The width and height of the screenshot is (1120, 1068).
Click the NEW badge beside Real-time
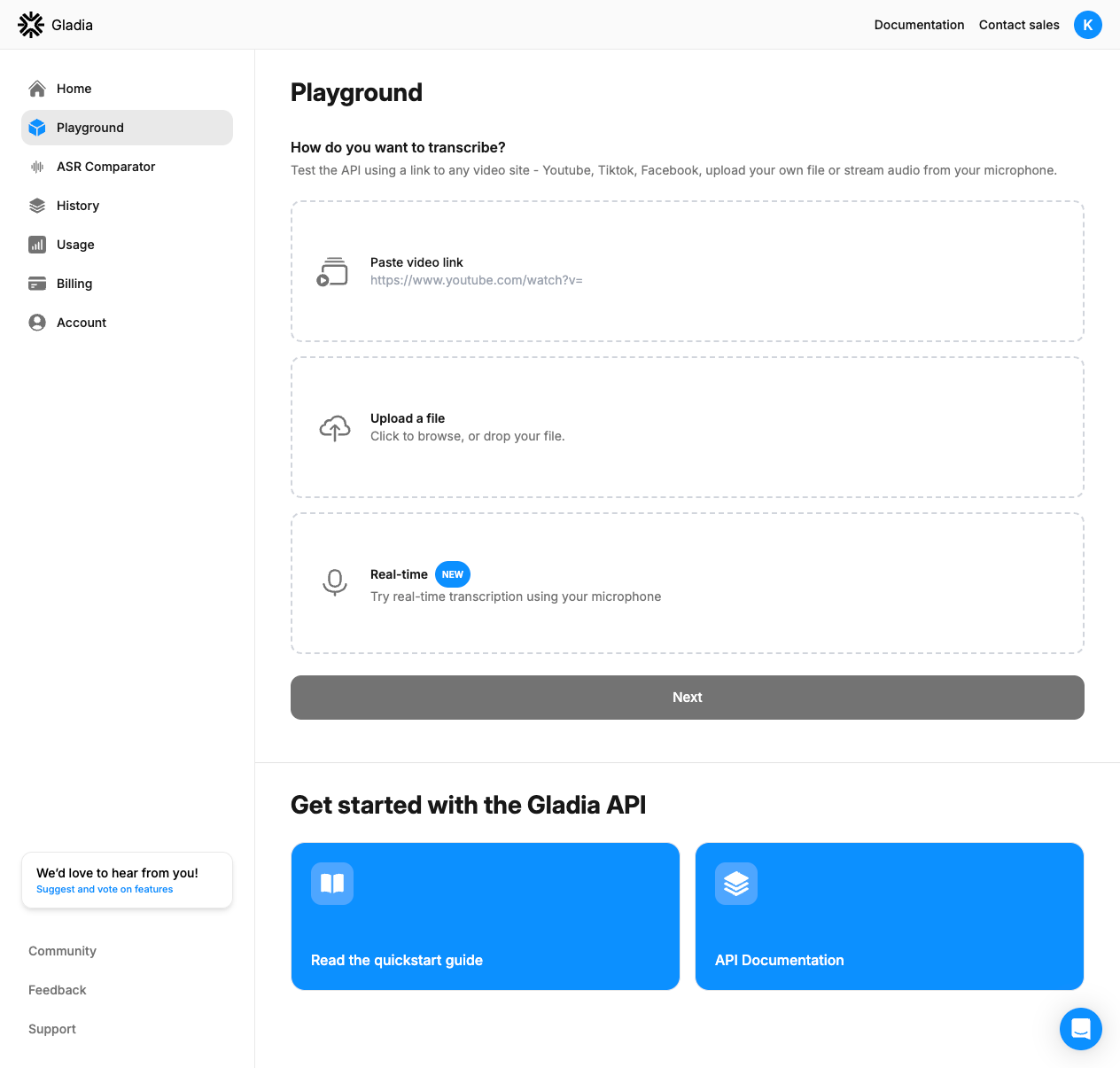click(453, 574)
